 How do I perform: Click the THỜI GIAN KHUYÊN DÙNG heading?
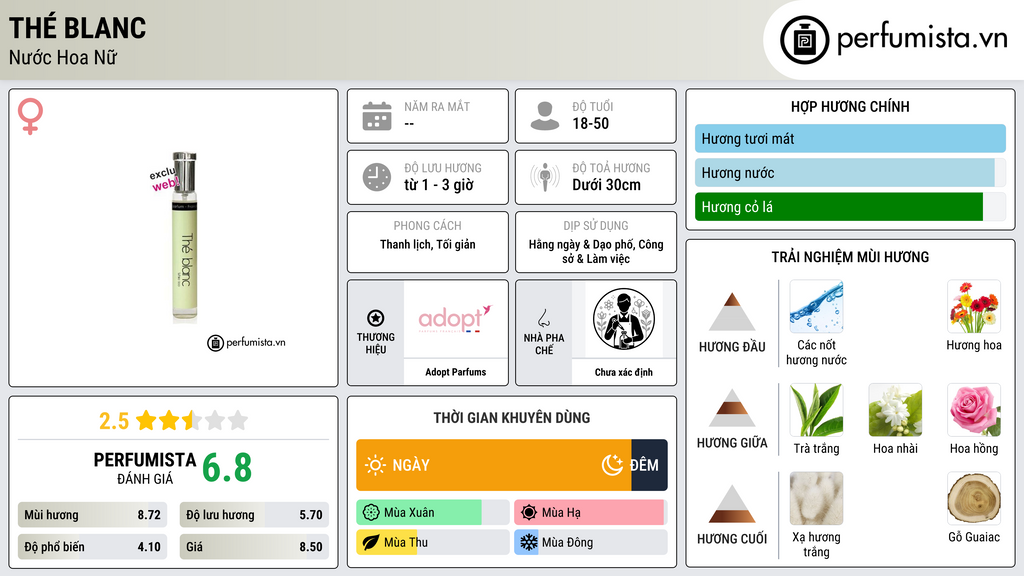coord(511,418)
